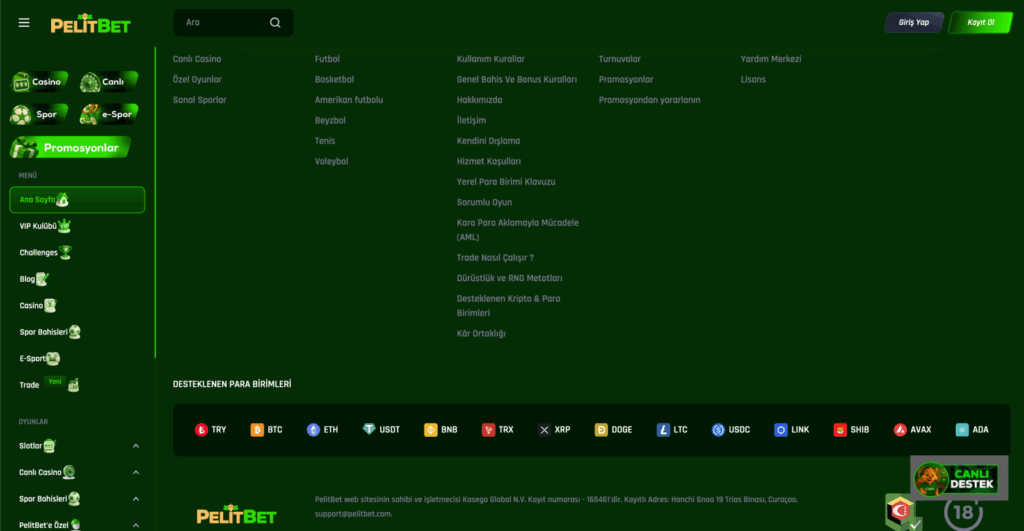Open the Özel Oyunlar link
This screenshot has height=531, width=1024.
(x=197, y=80)
